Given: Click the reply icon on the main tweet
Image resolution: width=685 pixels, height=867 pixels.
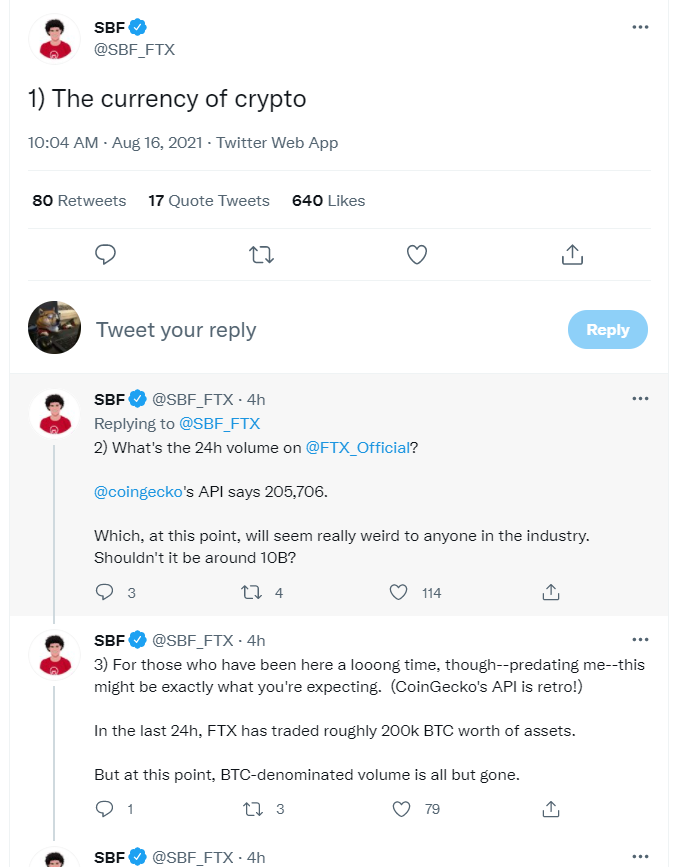Looking at the screenshot, I should click(106, 255).
